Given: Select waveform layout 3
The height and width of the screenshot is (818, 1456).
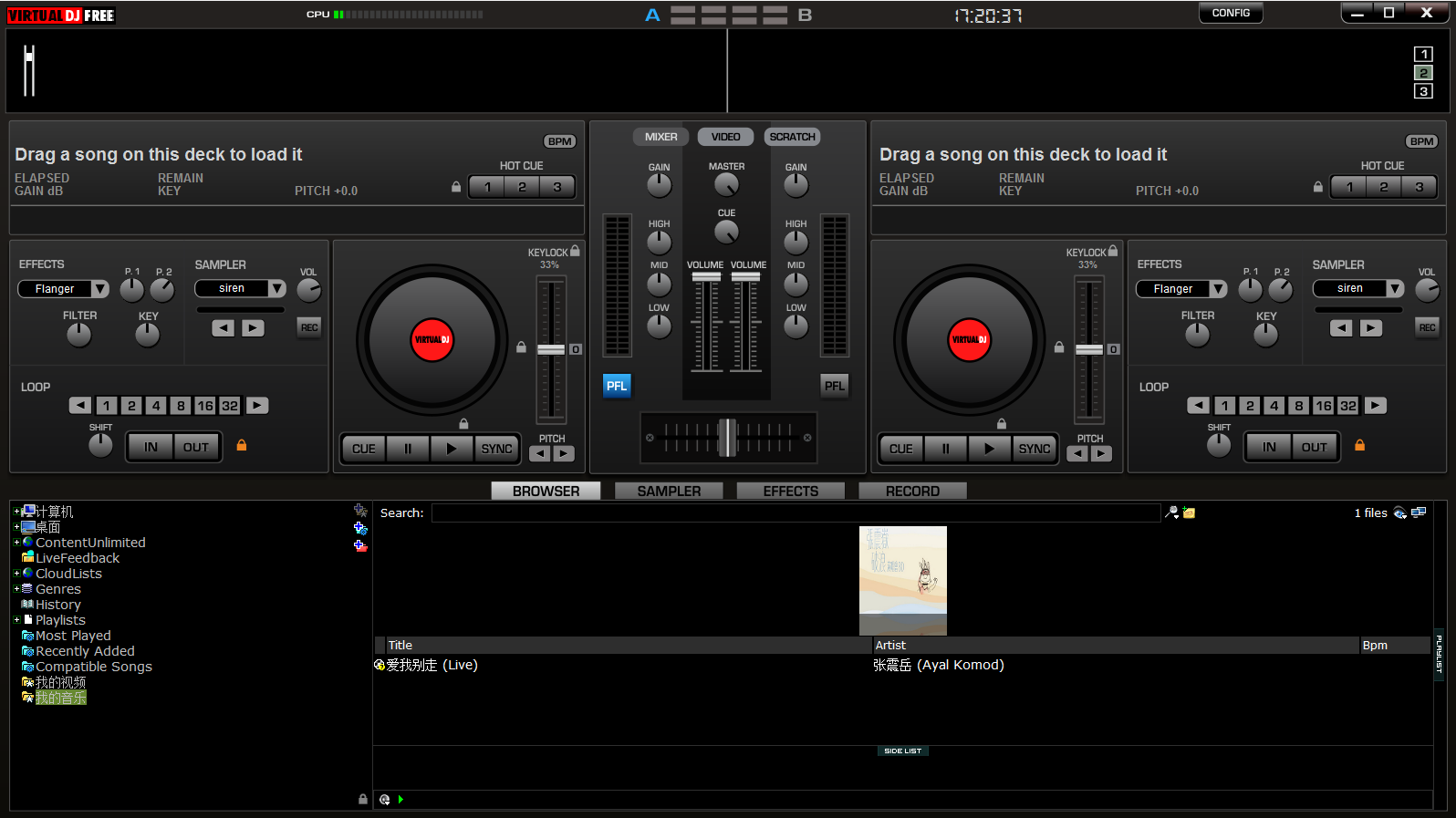Looking at the screenshot, I should click(x=1423, y=91).
